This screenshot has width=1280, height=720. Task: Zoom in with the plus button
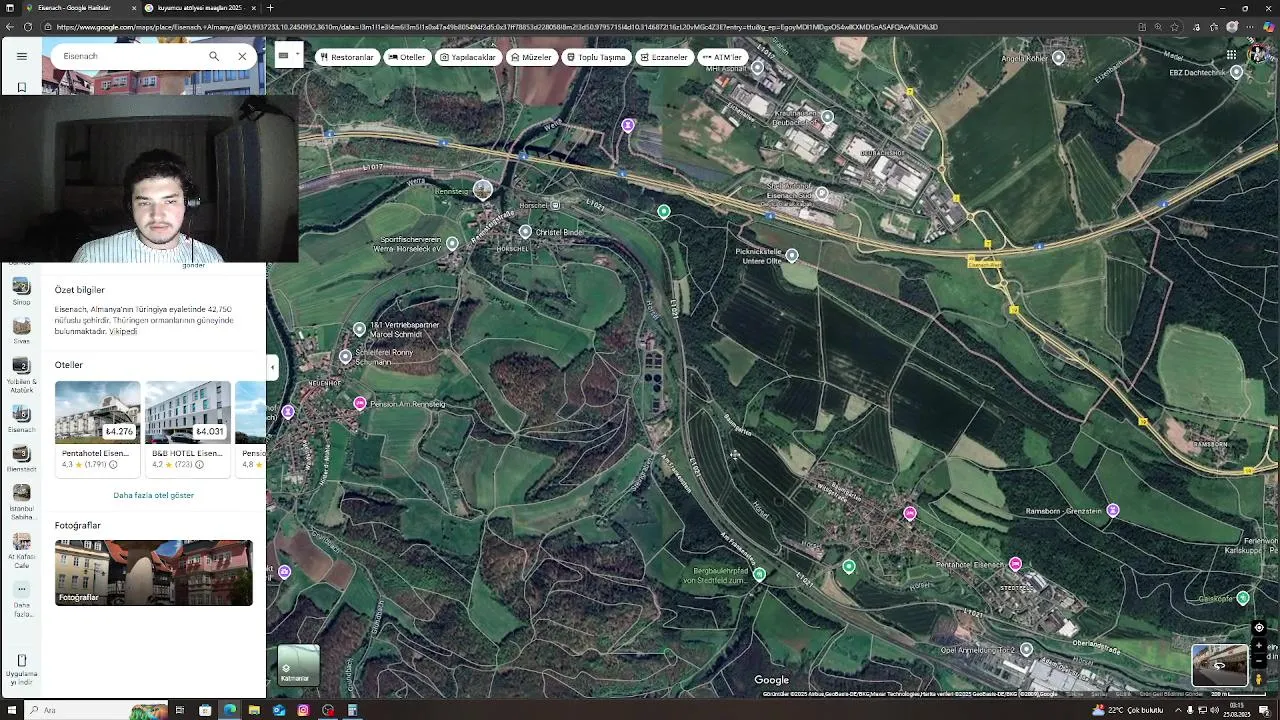1259,646
